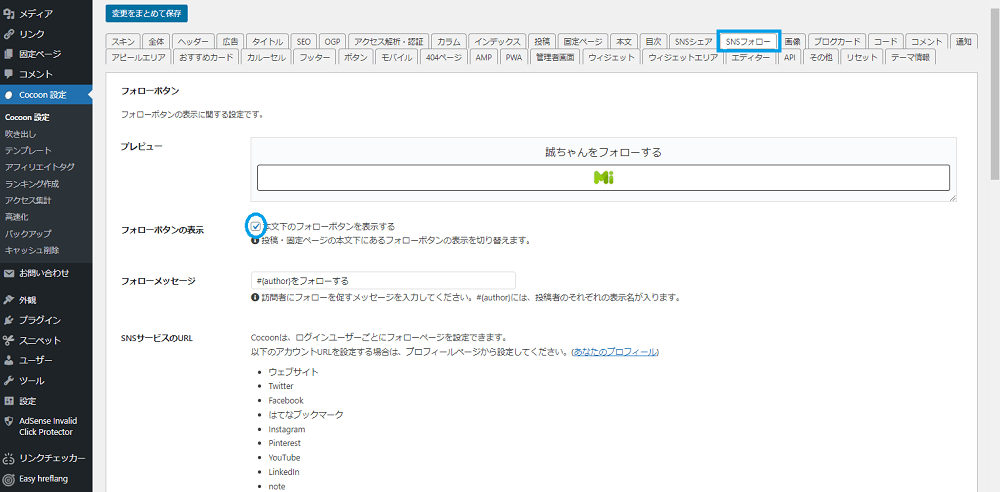1000x492 pixels.
Task: Open the ウィジェットエリア tab
Action: click(683, 57)
